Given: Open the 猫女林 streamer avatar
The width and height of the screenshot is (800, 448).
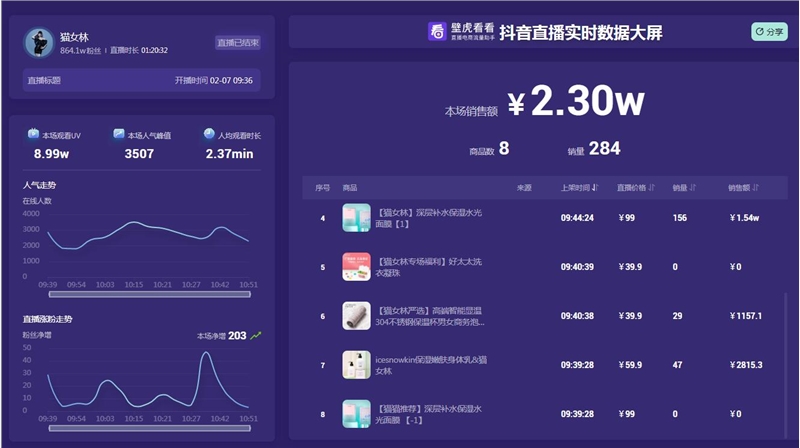Looking at the screenshot, I should 41,43.
